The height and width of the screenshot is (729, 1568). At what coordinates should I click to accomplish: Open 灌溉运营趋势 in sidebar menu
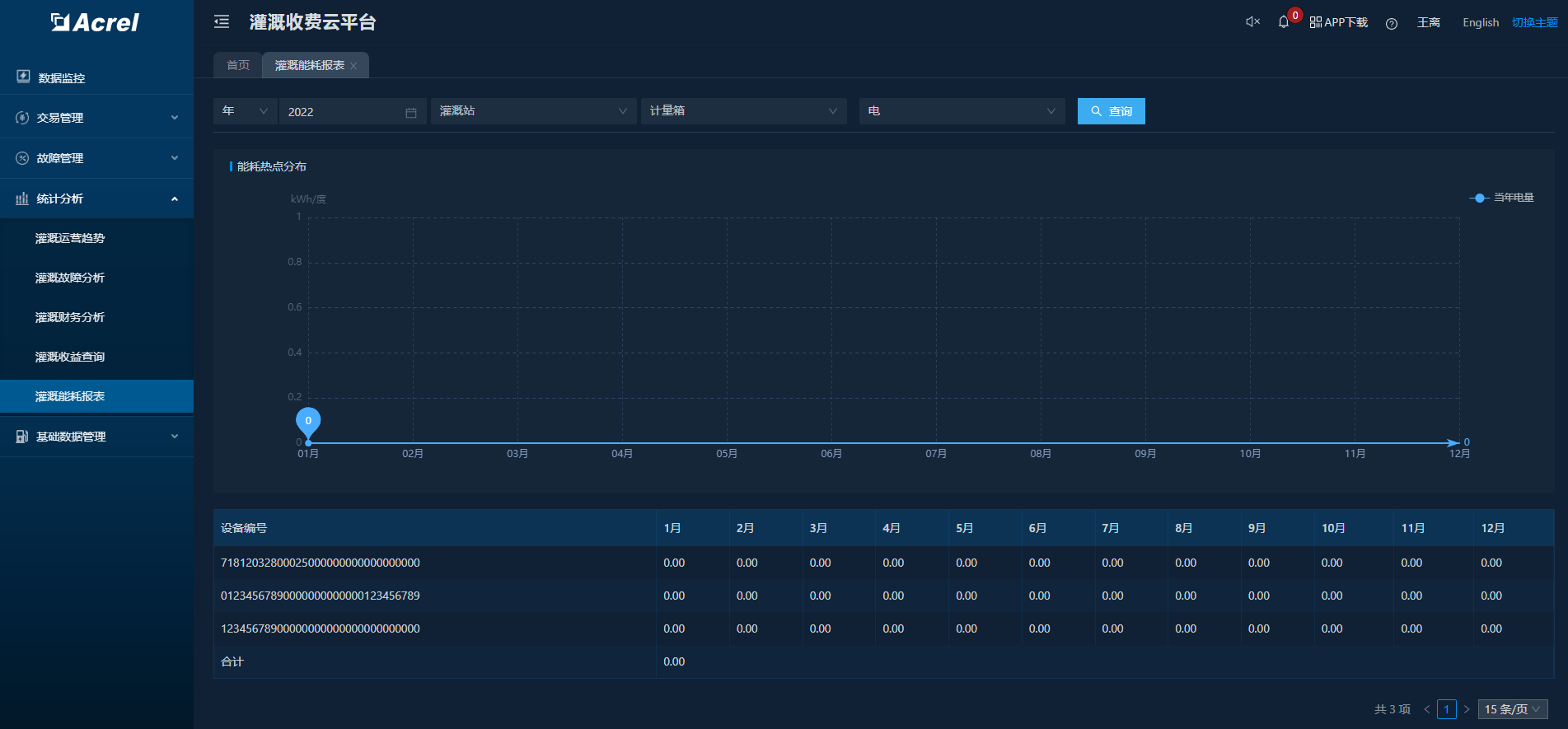(70, 238)
